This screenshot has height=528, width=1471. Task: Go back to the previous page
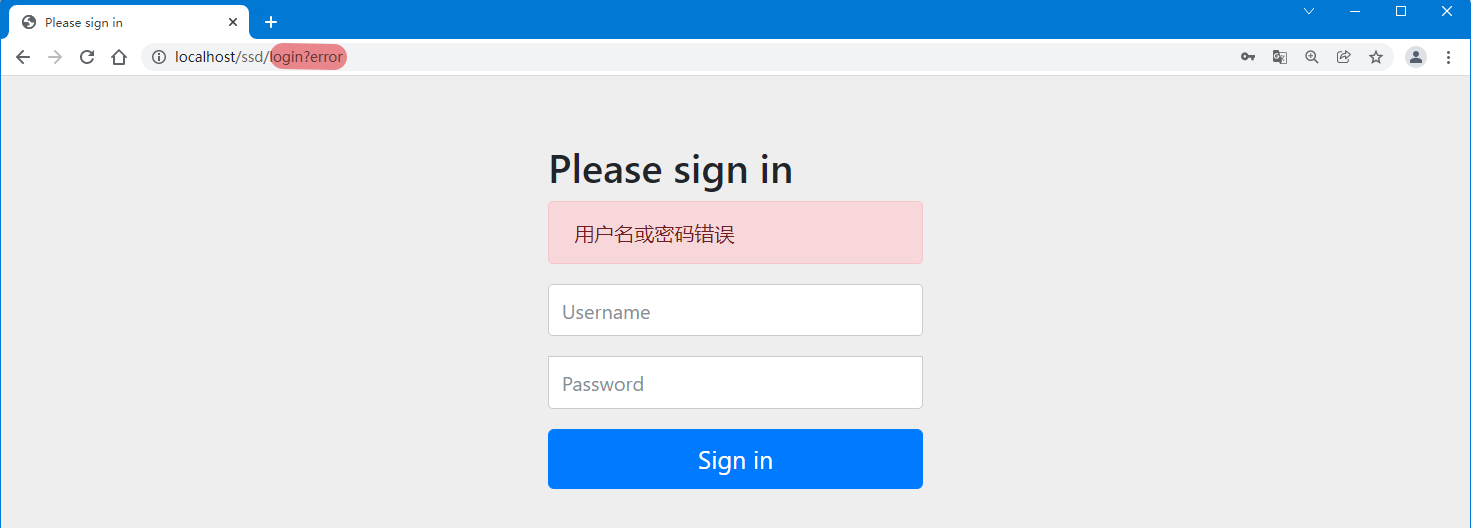coord(23,57)
